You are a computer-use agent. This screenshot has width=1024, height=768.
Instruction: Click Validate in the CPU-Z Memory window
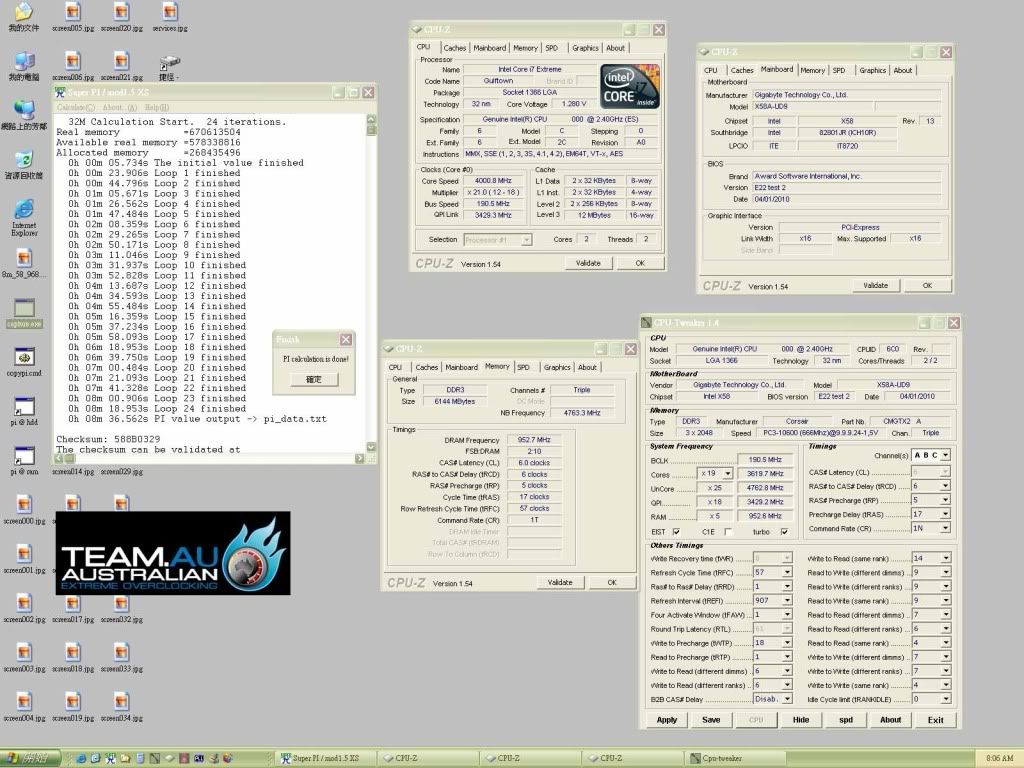click(x=560, y=582)
